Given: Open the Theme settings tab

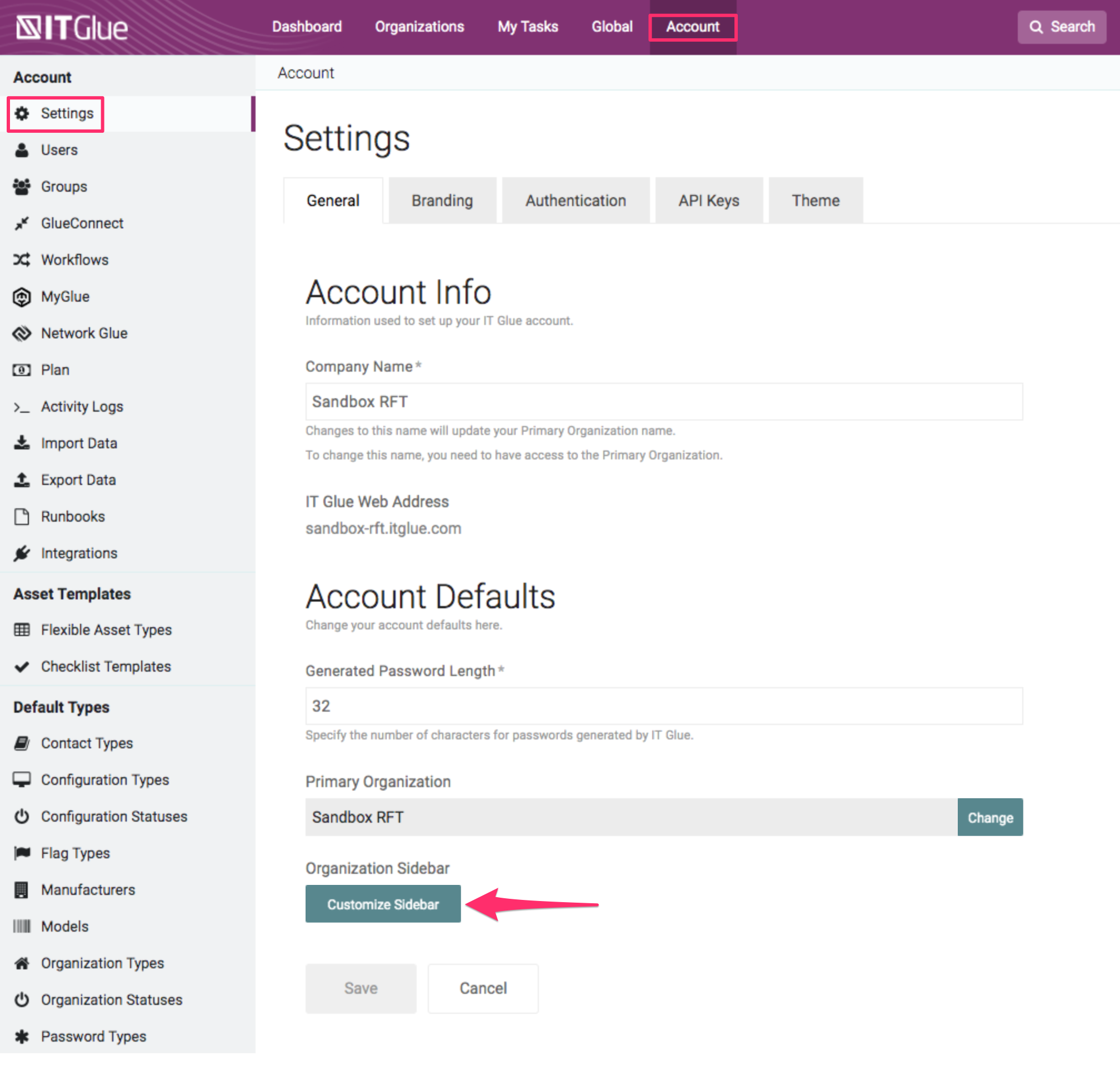Looking at the screenshot, I should 816,200.
